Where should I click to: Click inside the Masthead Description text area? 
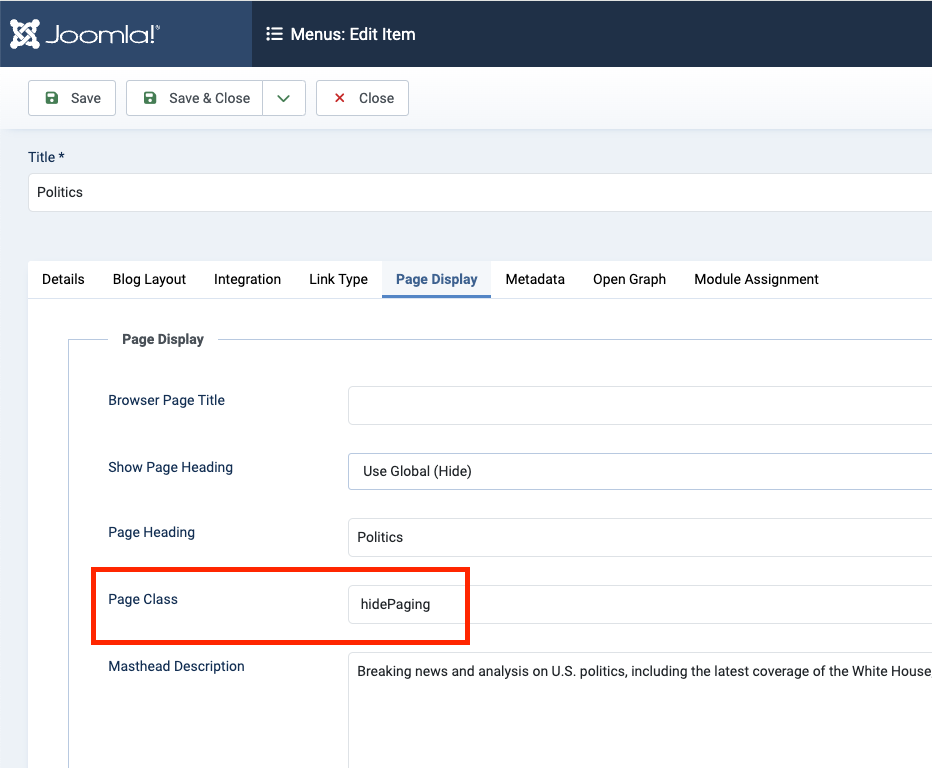(x=640, y=710)
